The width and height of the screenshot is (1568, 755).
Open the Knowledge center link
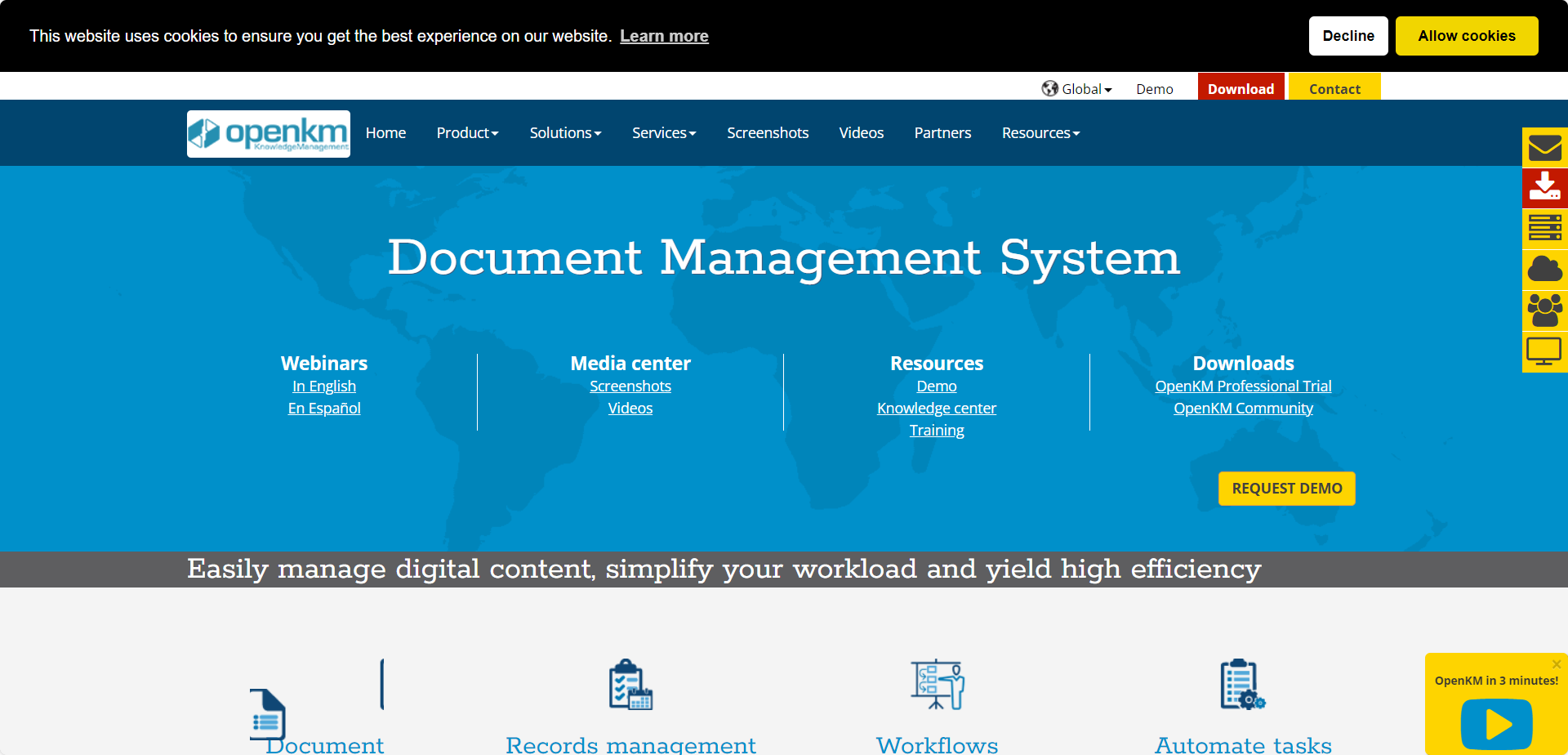[937, 409]
